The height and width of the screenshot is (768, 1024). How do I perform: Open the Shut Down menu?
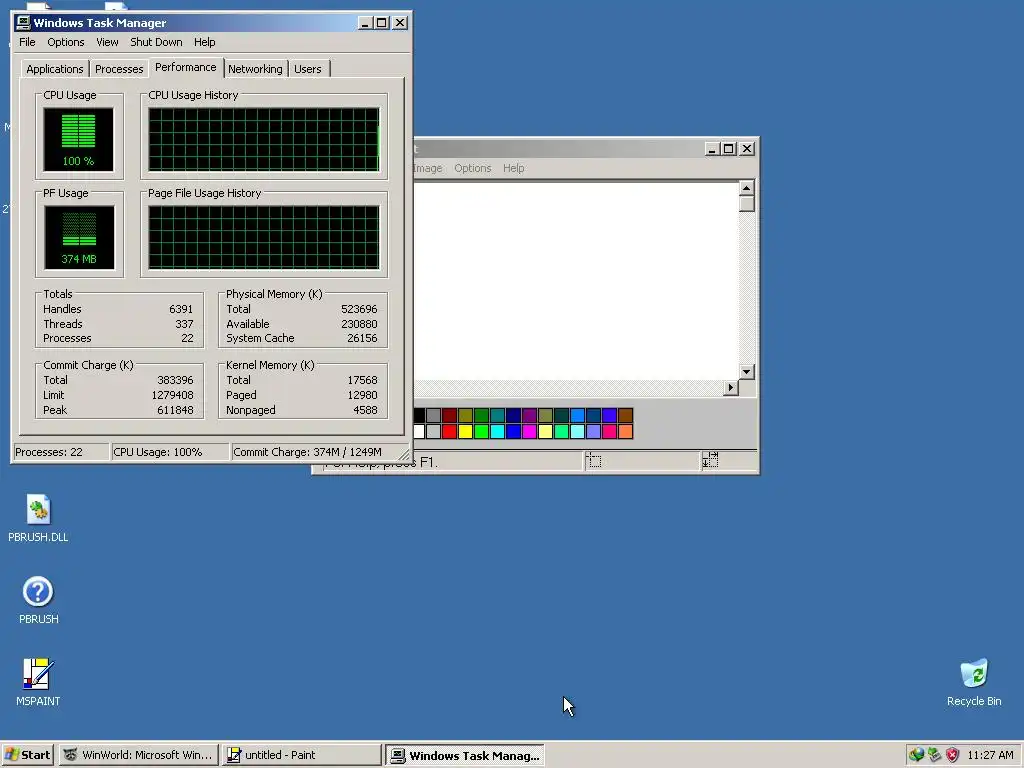pos(156,42)
